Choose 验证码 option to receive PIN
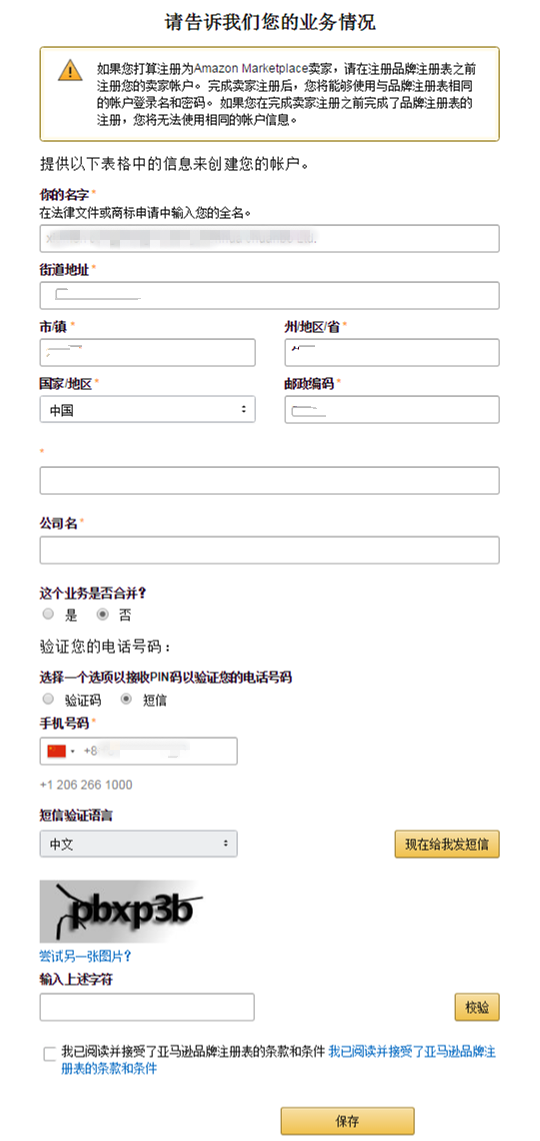Screen dimensions: 540x1141 (x=49, y=699)
